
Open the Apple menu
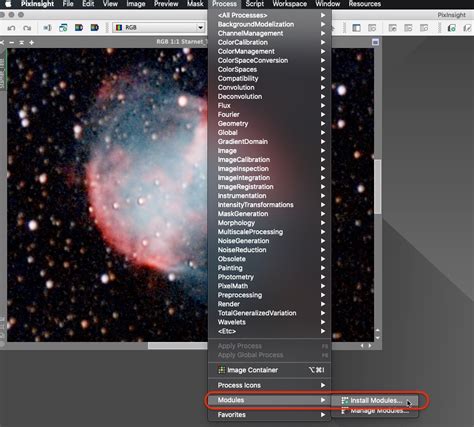point(7,4)
